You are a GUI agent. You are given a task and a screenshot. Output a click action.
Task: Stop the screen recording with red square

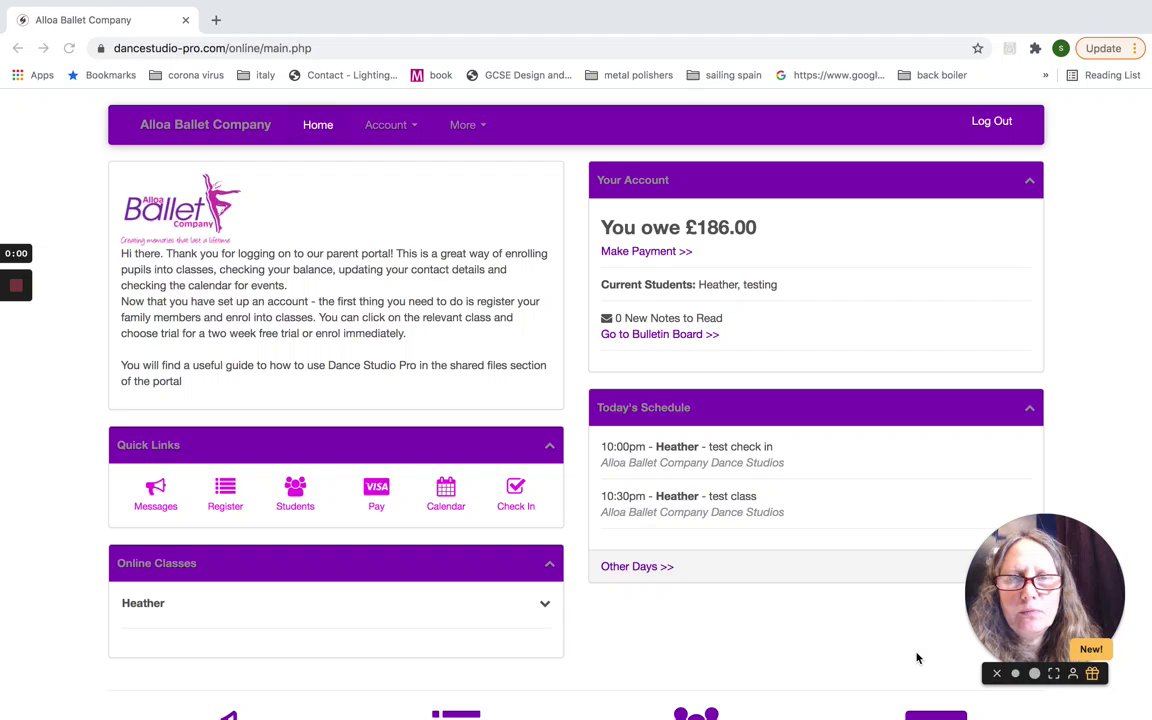[x=16, y=286]
